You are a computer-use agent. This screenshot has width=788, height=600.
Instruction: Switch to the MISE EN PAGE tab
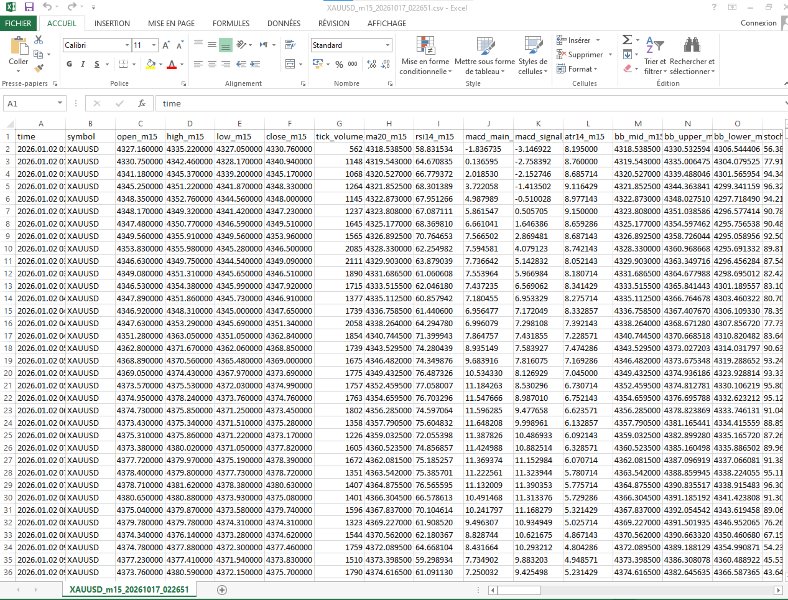[171, 23]
